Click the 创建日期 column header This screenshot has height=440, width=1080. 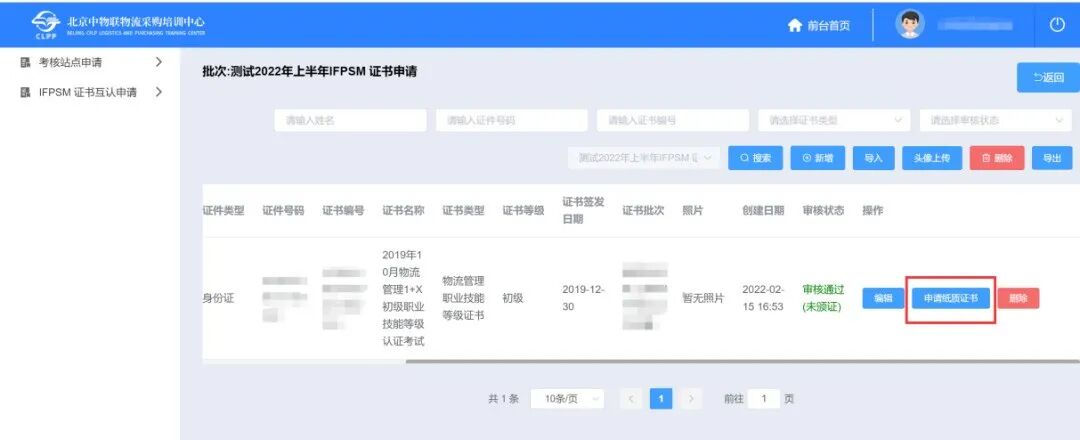[763, 211]
